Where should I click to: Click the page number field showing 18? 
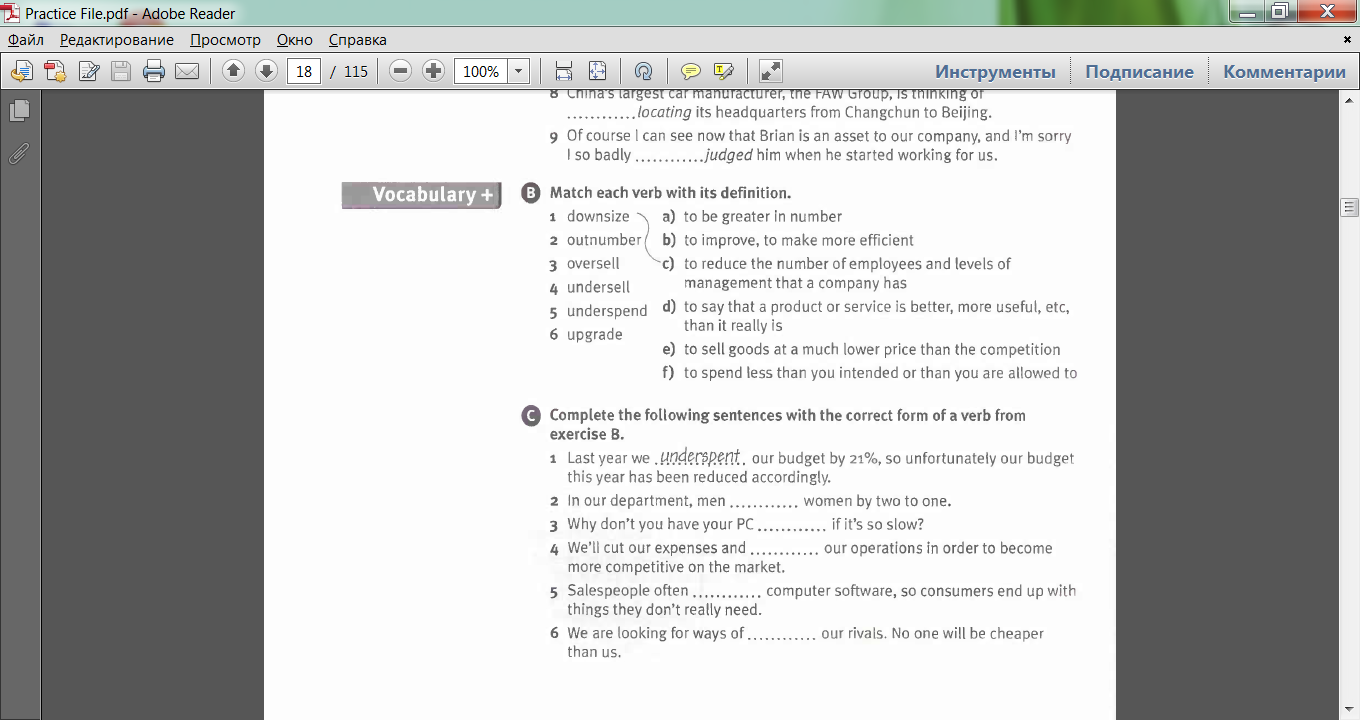click(304, 71)
